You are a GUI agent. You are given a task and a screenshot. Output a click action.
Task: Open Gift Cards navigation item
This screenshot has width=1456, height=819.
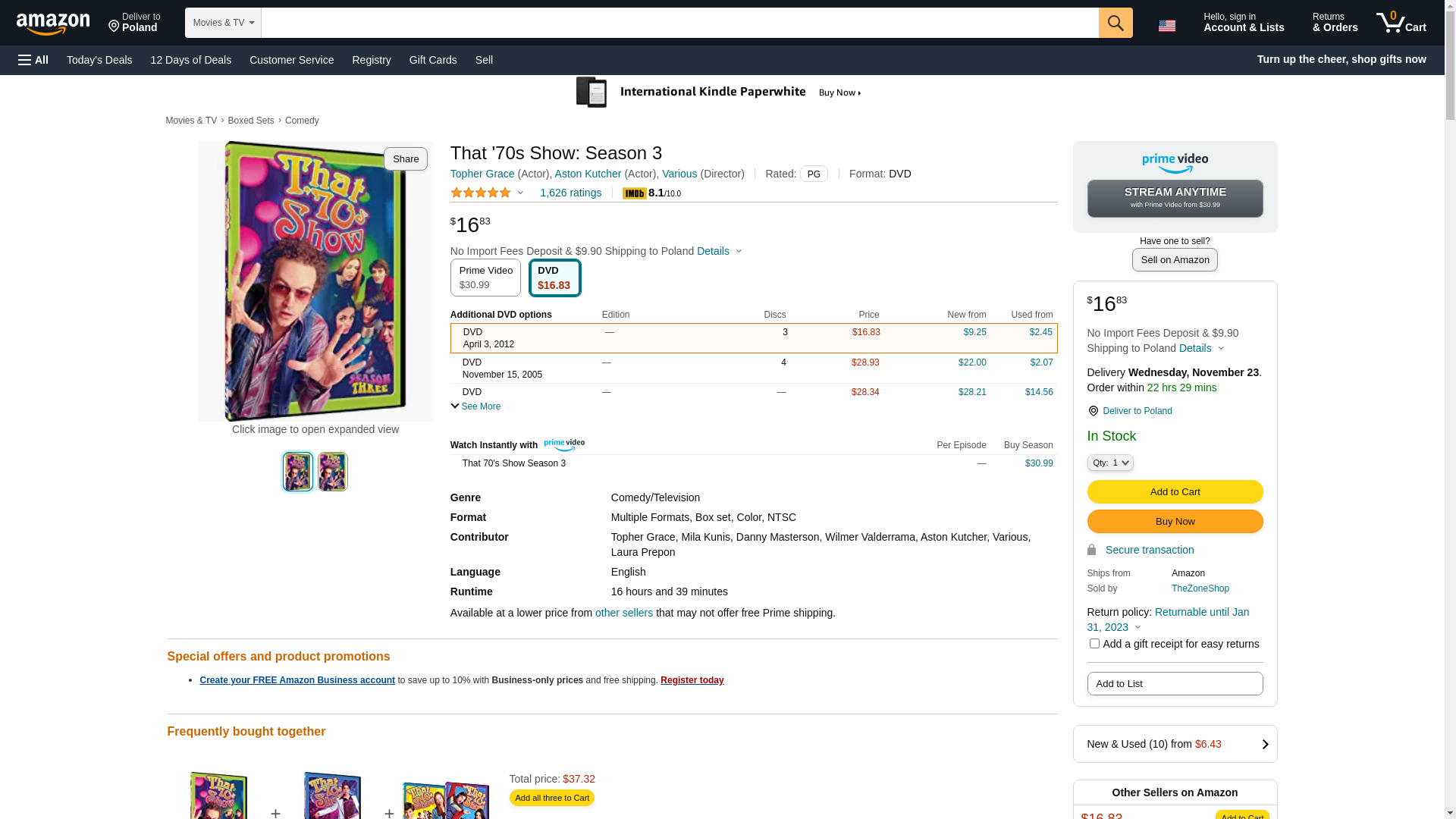[433, 60]
